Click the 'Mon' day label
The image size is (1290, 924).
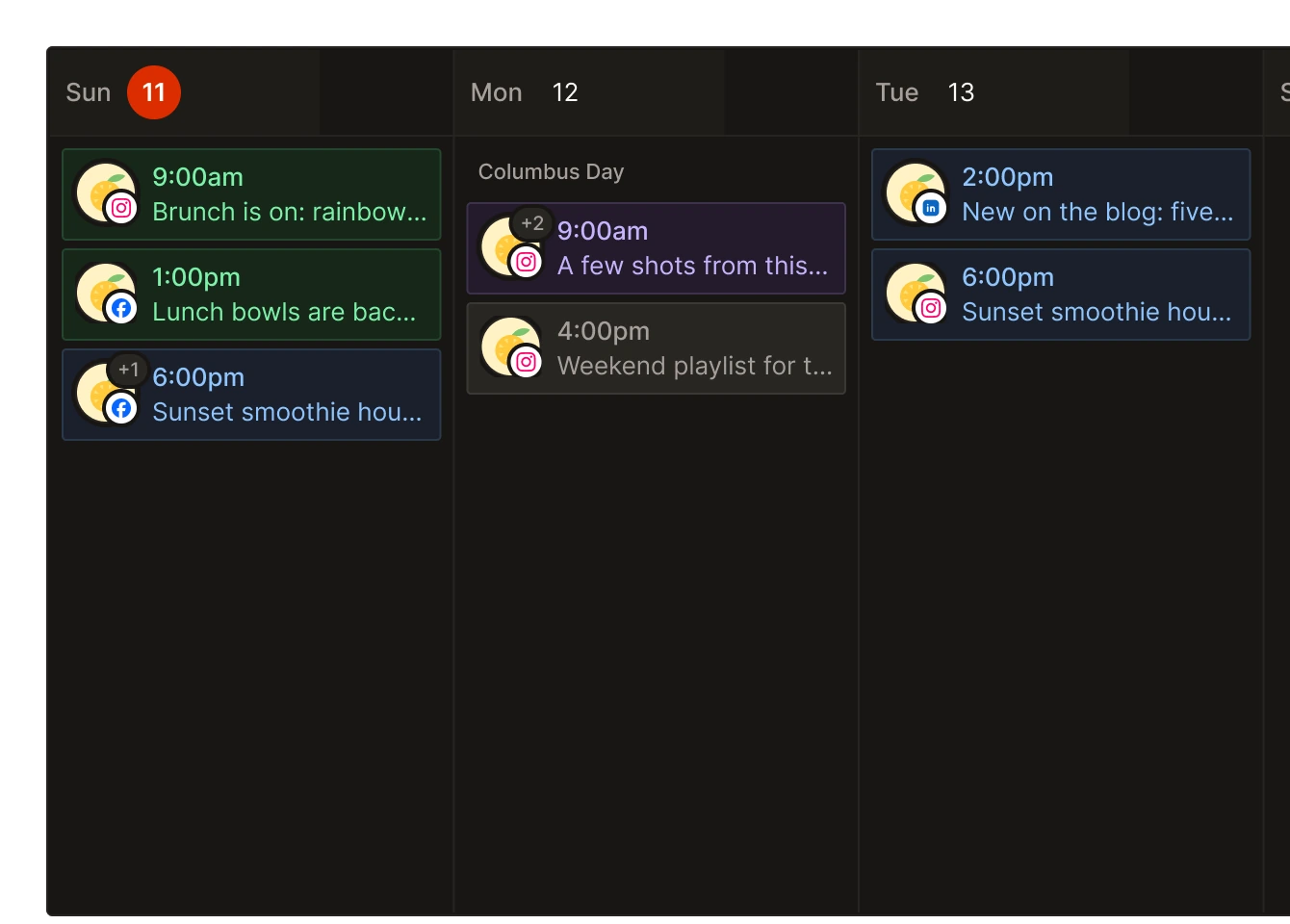pos(497,92)
